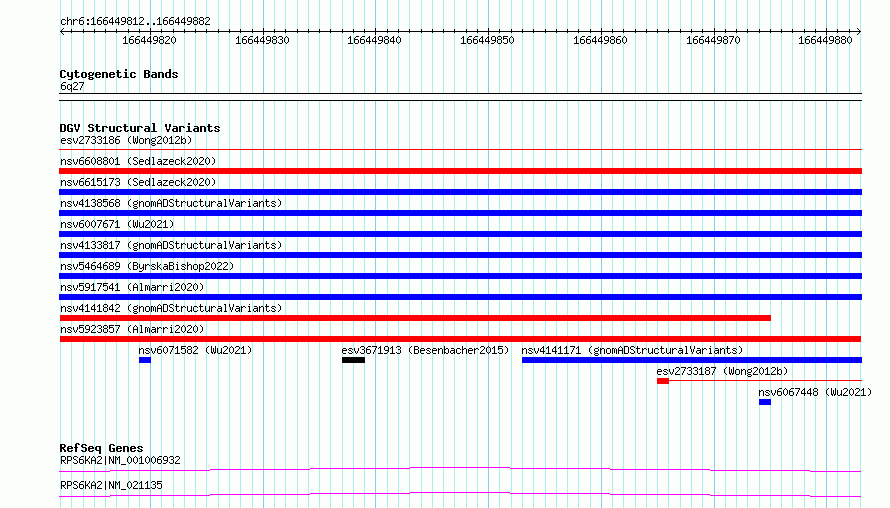Image resolution: width=890 pixels, height=508 pixels.
Task: Click the ruler tick label 166449860
Action: tap(600, 40)
